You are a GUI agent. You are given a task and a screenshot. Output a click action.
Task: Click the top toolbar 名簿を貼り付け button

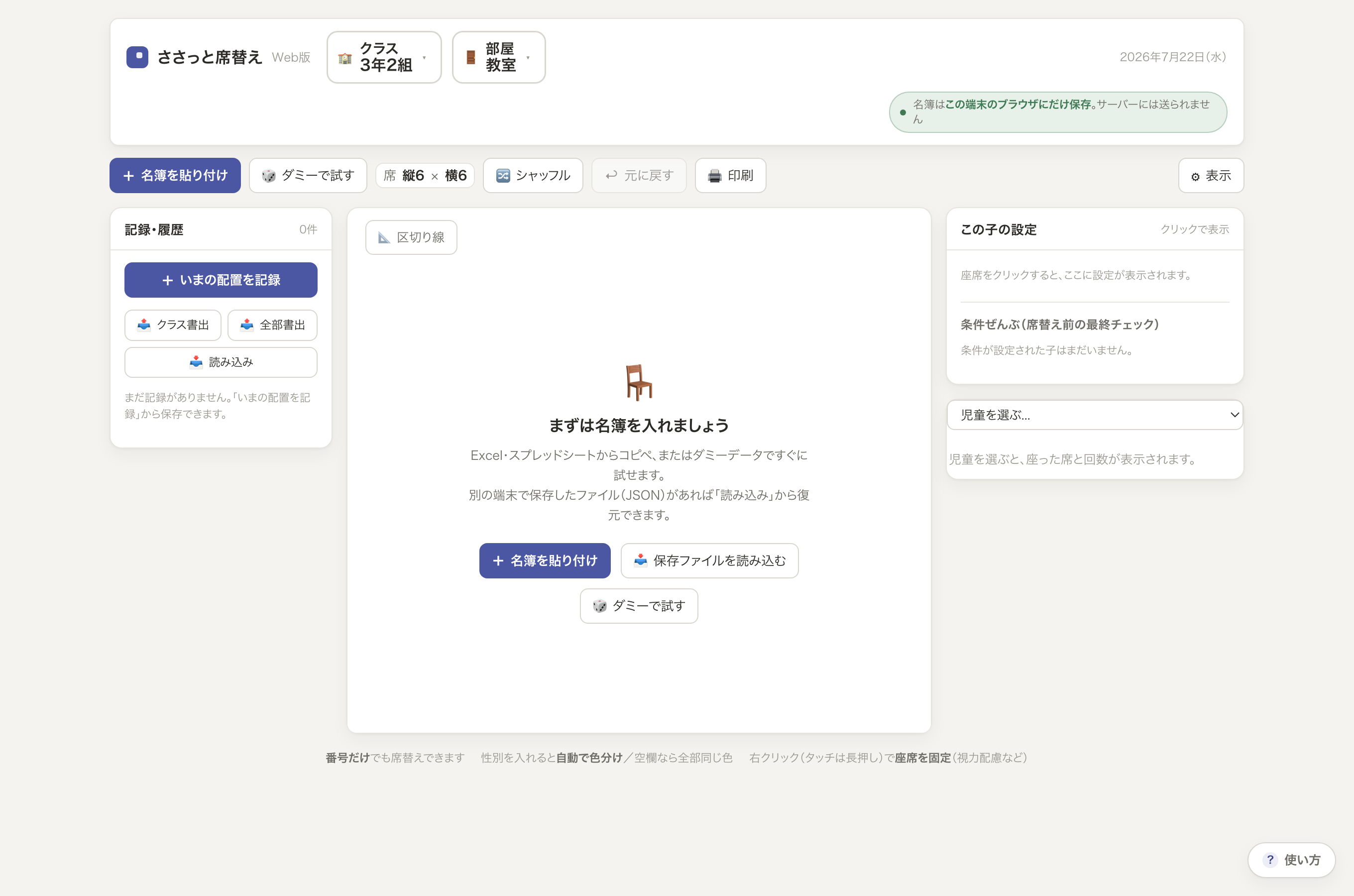[175, 175]
